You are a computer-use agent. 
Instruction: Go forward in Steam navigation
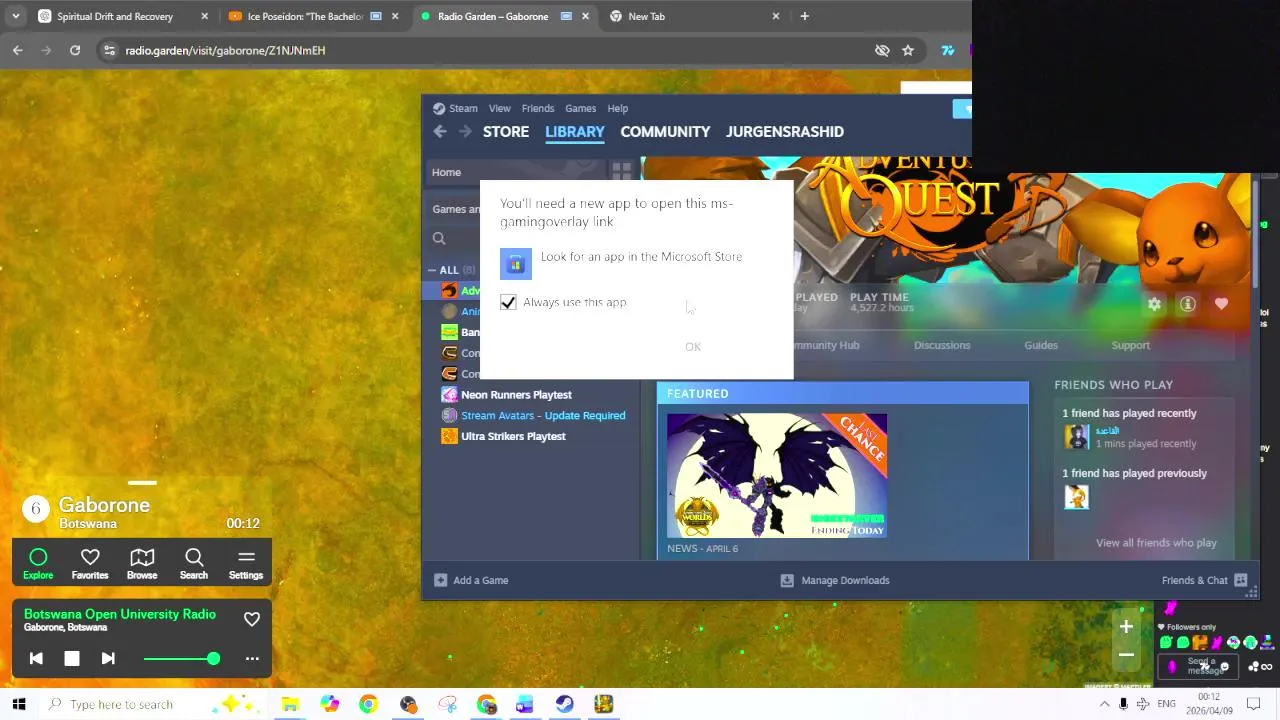pyautogui.click(x=465, y=132)
